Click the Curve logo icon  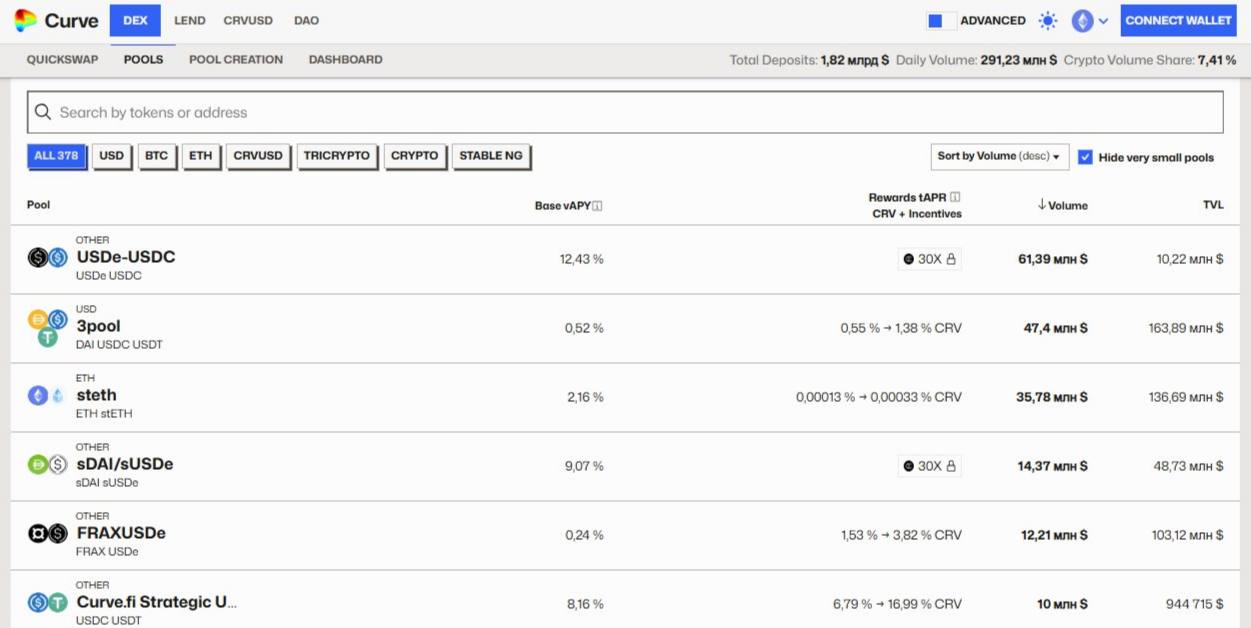coord(26,20)
